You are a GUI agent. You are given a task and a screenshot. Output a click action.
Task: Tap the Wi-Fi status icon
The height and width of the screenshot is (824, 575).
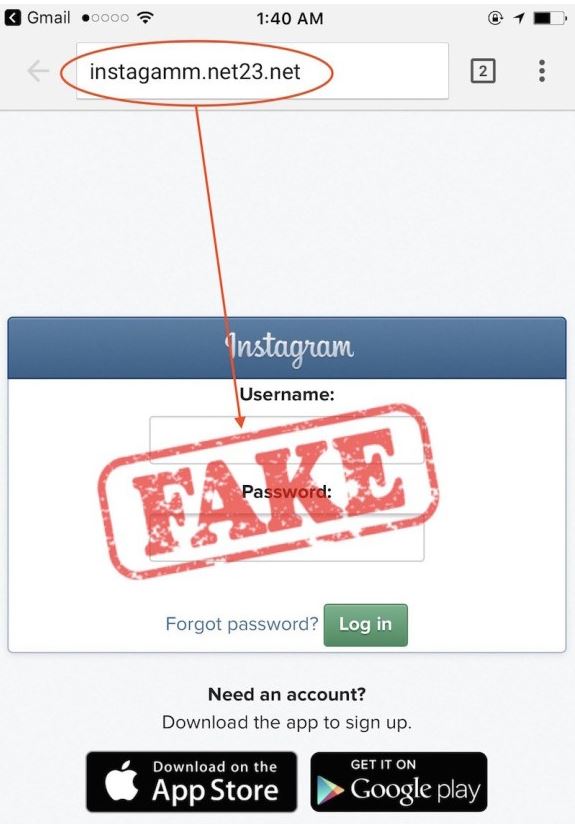(145, 17)
